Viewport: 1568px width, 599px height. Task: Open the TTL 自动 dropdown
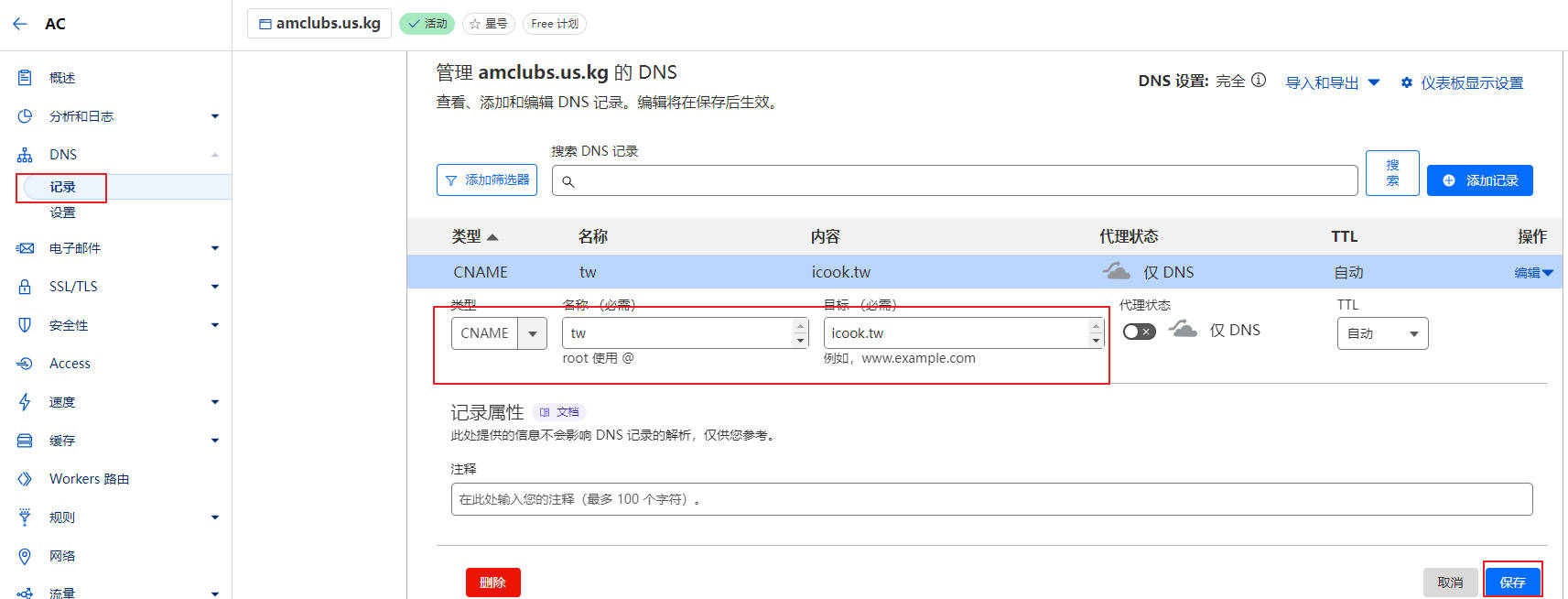click(1382, 333)
